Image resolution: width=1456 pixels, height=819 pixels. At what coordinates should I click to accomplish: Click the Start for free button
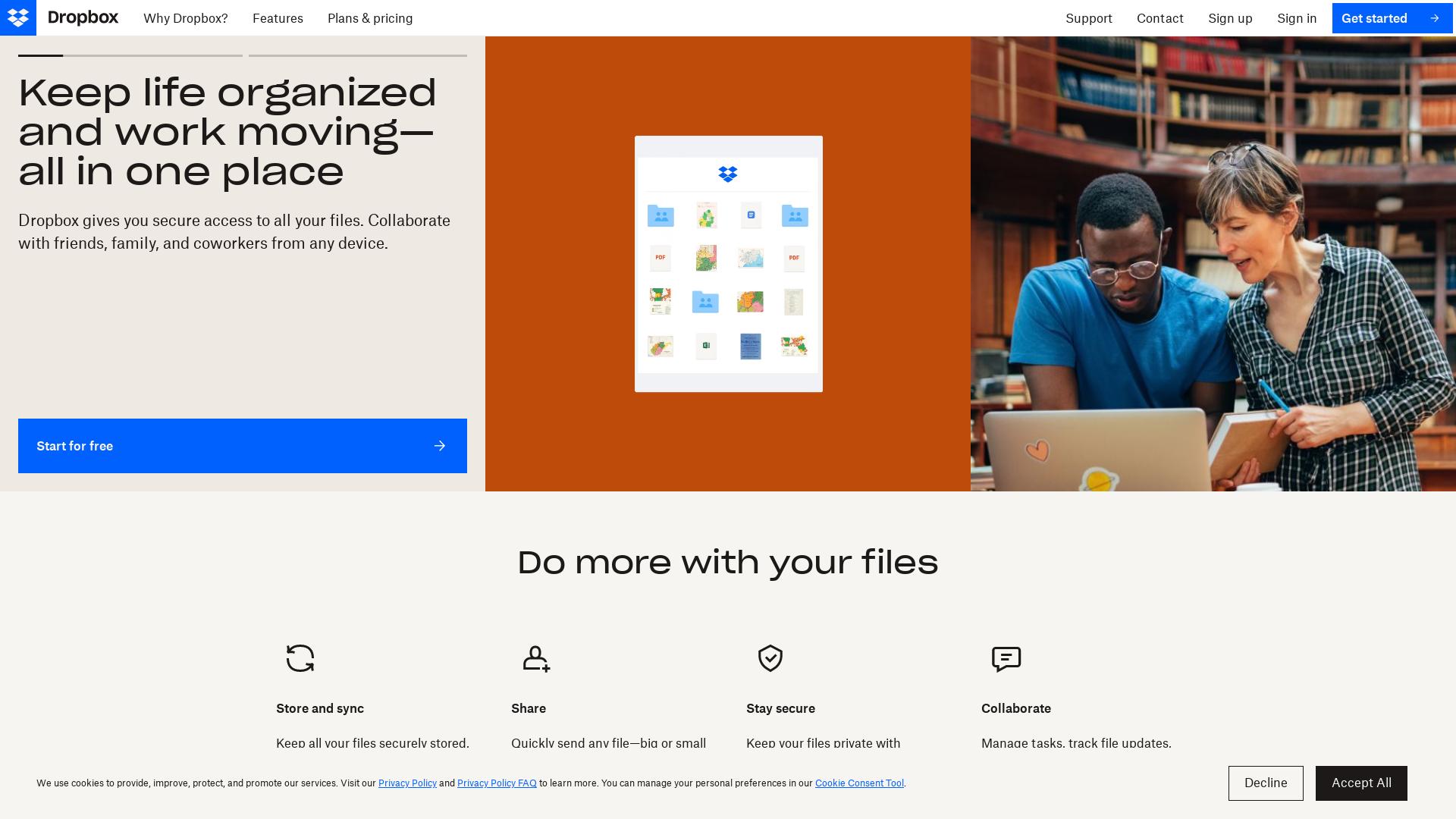243,446
